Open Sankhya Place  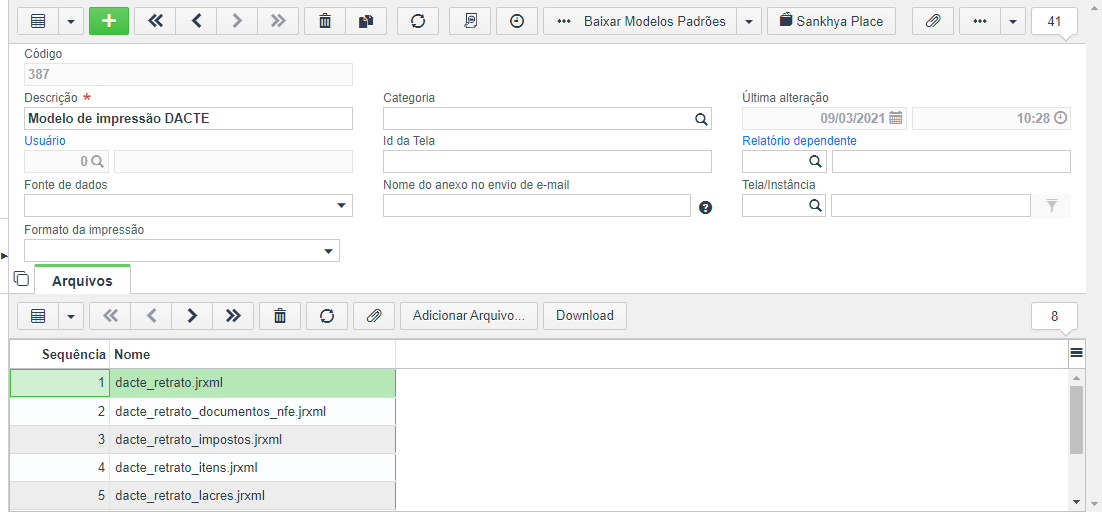[x=831, y=21]
